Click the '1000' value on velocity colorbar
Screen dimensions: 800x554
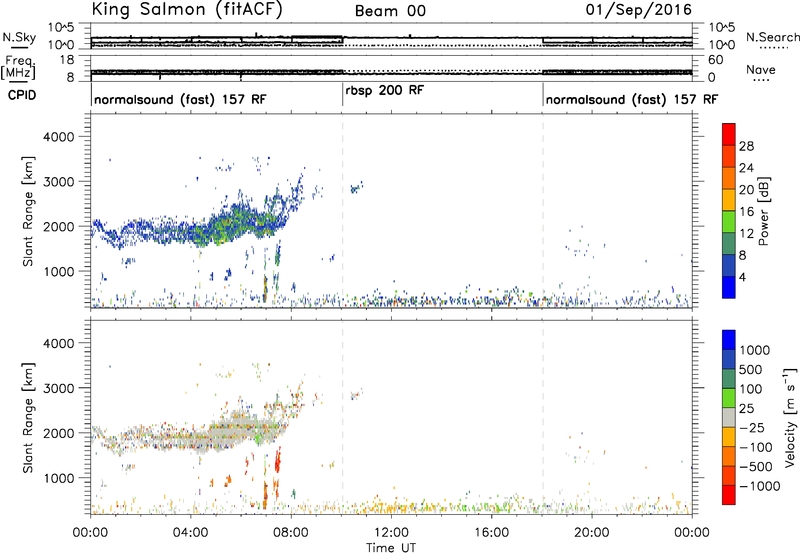click(755, 350)
